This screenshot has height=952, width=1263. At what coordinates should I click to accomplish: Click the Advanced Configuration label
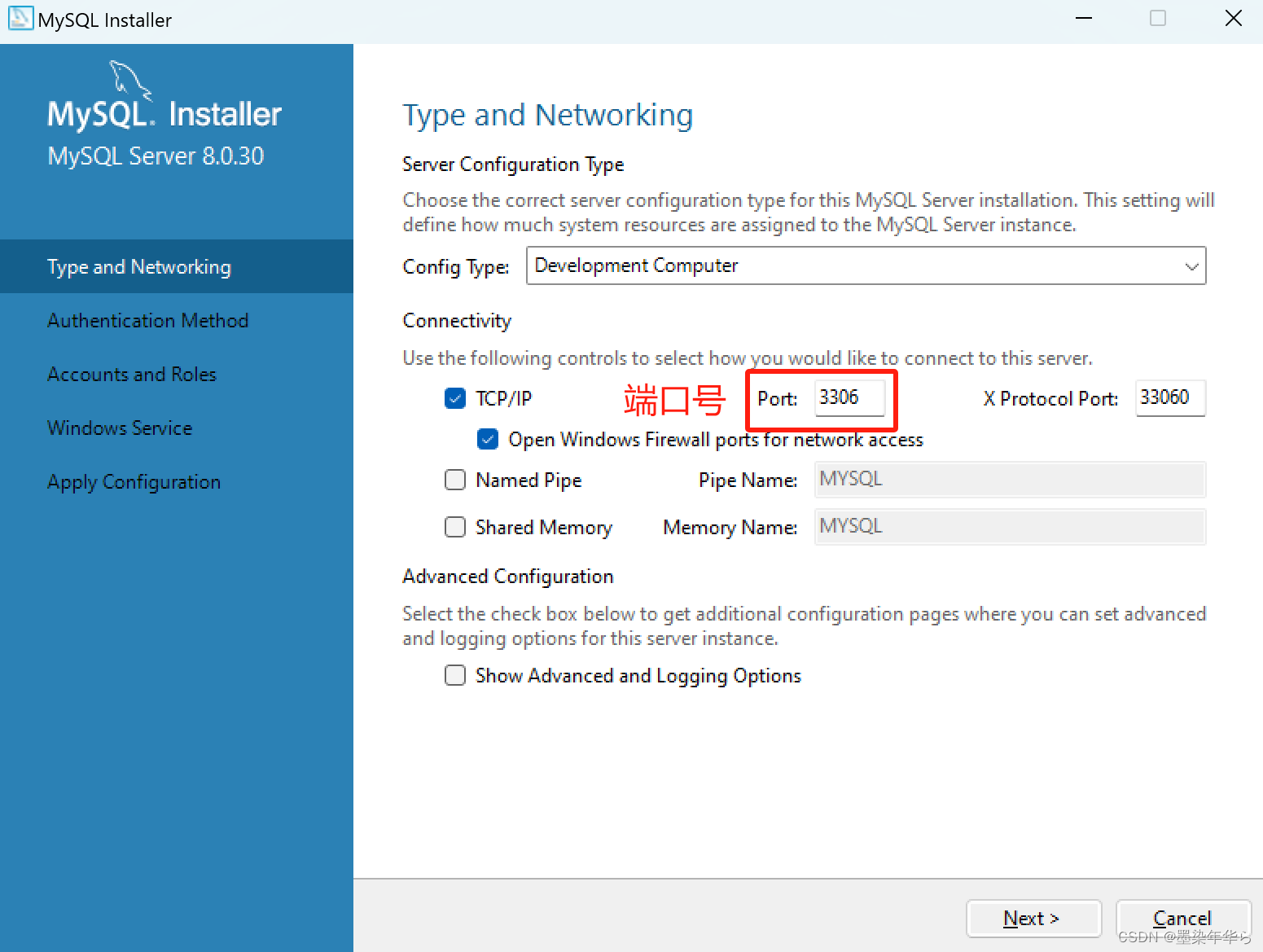(x=508, y=576)
